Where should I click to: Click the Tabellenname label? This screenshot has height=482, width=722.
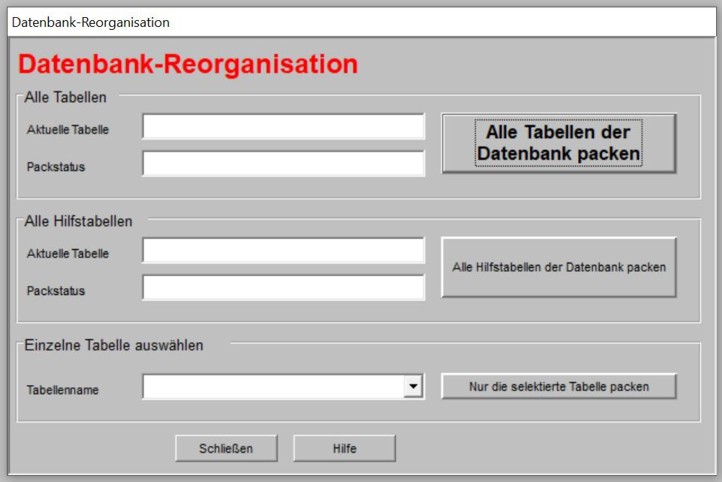click(x=63, y=390)
